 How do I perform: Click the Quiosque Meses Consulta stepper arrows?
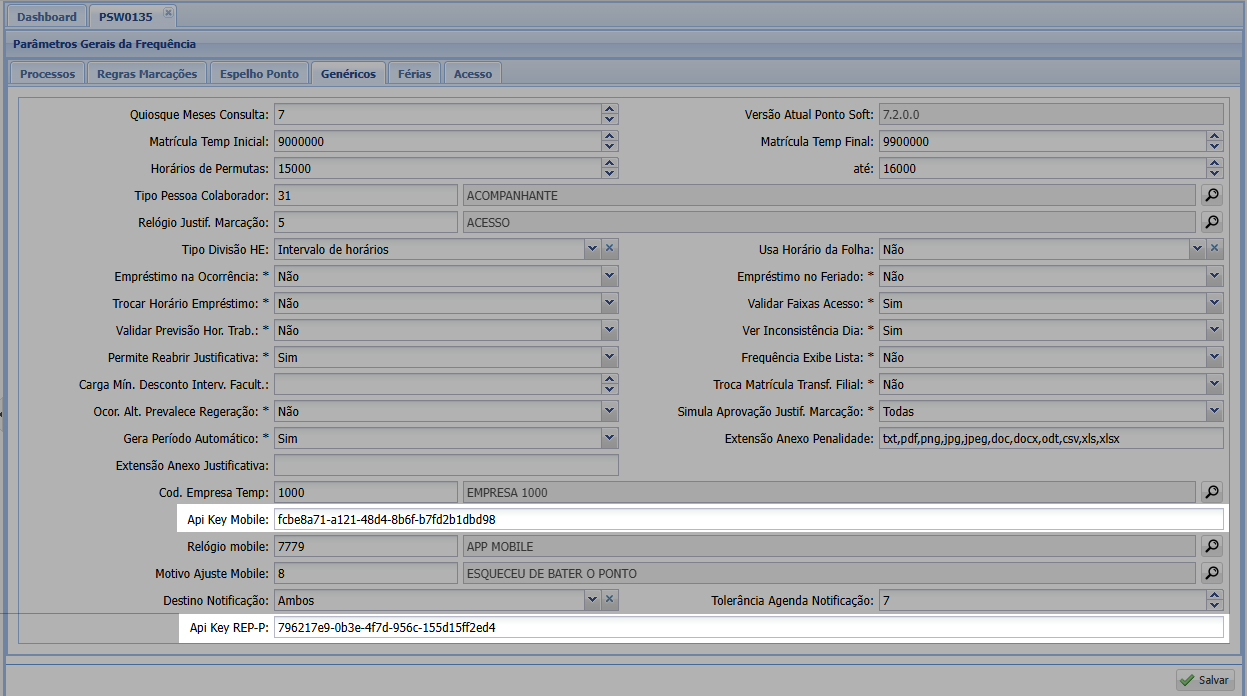tap(610, 114)
